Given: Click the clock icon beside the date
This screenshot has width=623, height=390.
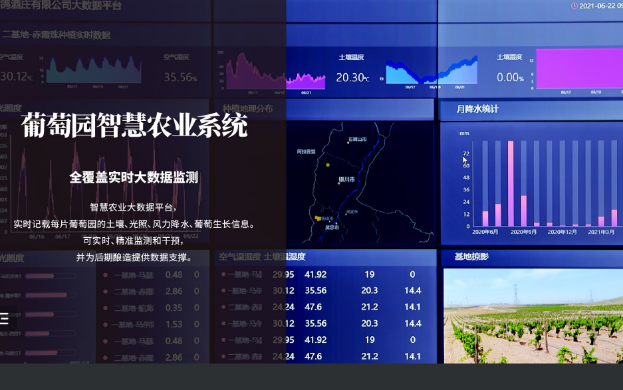Looking at the screenshot, I should 574,6.
